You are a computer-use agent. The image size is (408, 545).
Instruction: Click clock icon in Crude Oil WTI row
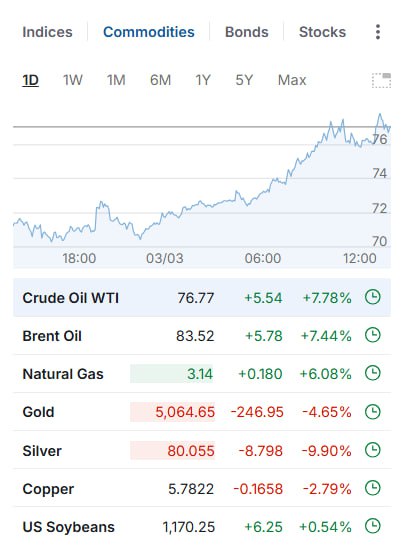pos(373,298)
